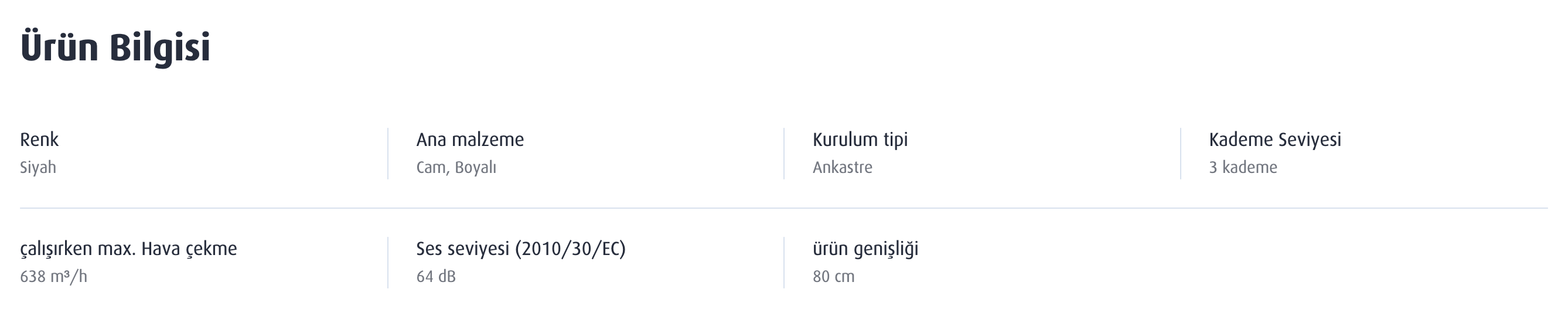Select the Kurulum tipi label

860,140
